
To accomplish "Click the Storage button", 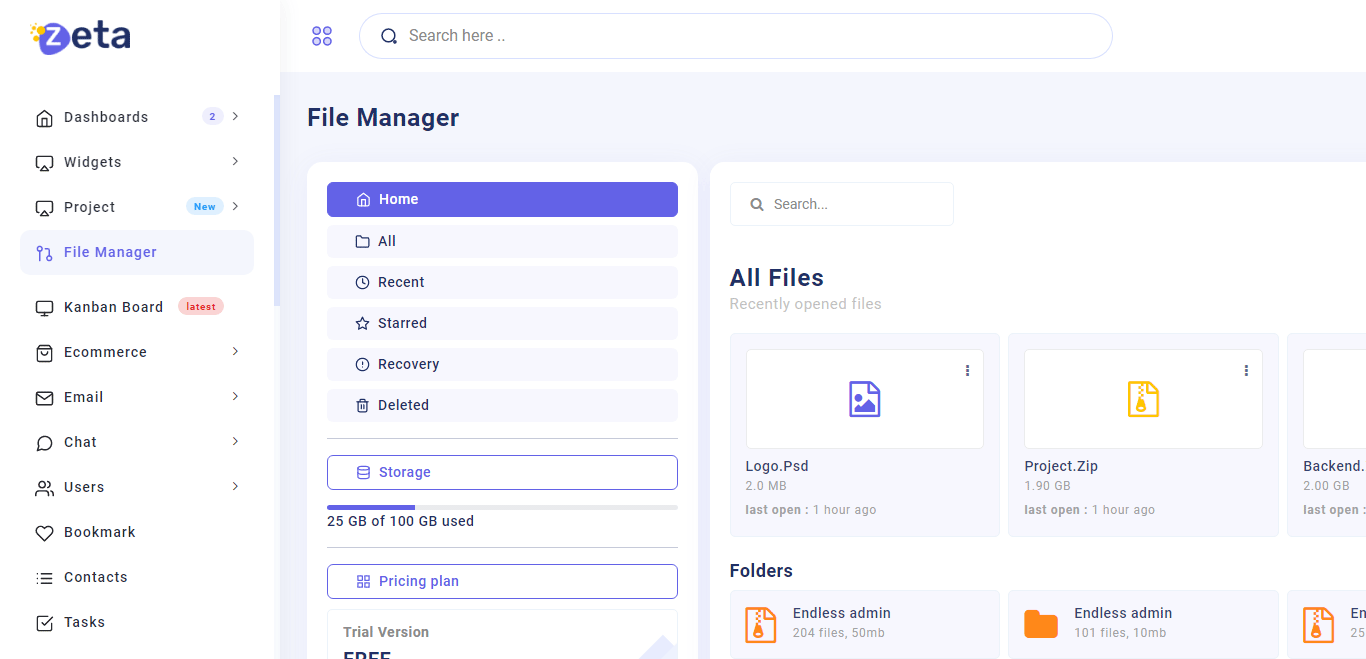I will click(x=502, y=472).
